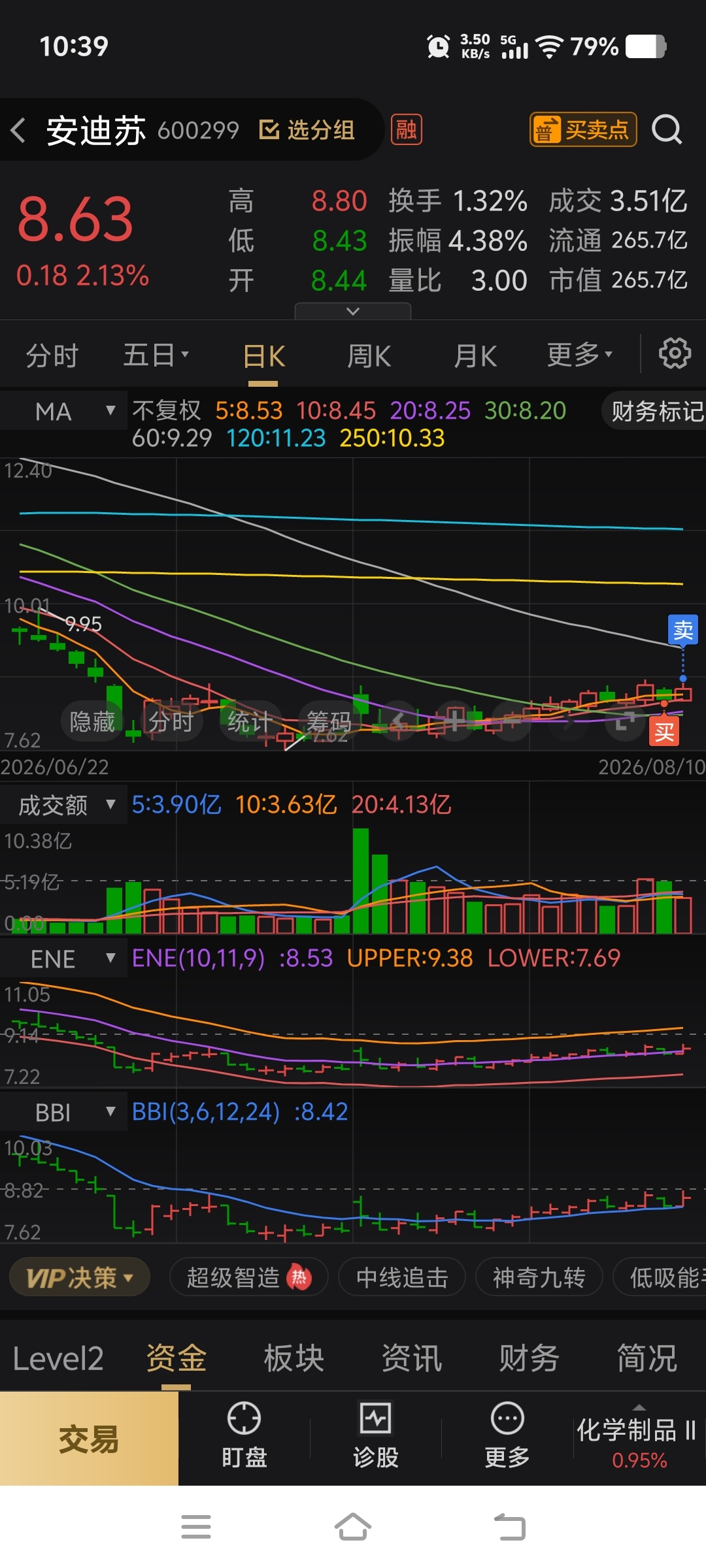The width and height of the screenshot is (706, 1568).
Task: Open the 更多 periods dropdown
Action: click(580, 355)
